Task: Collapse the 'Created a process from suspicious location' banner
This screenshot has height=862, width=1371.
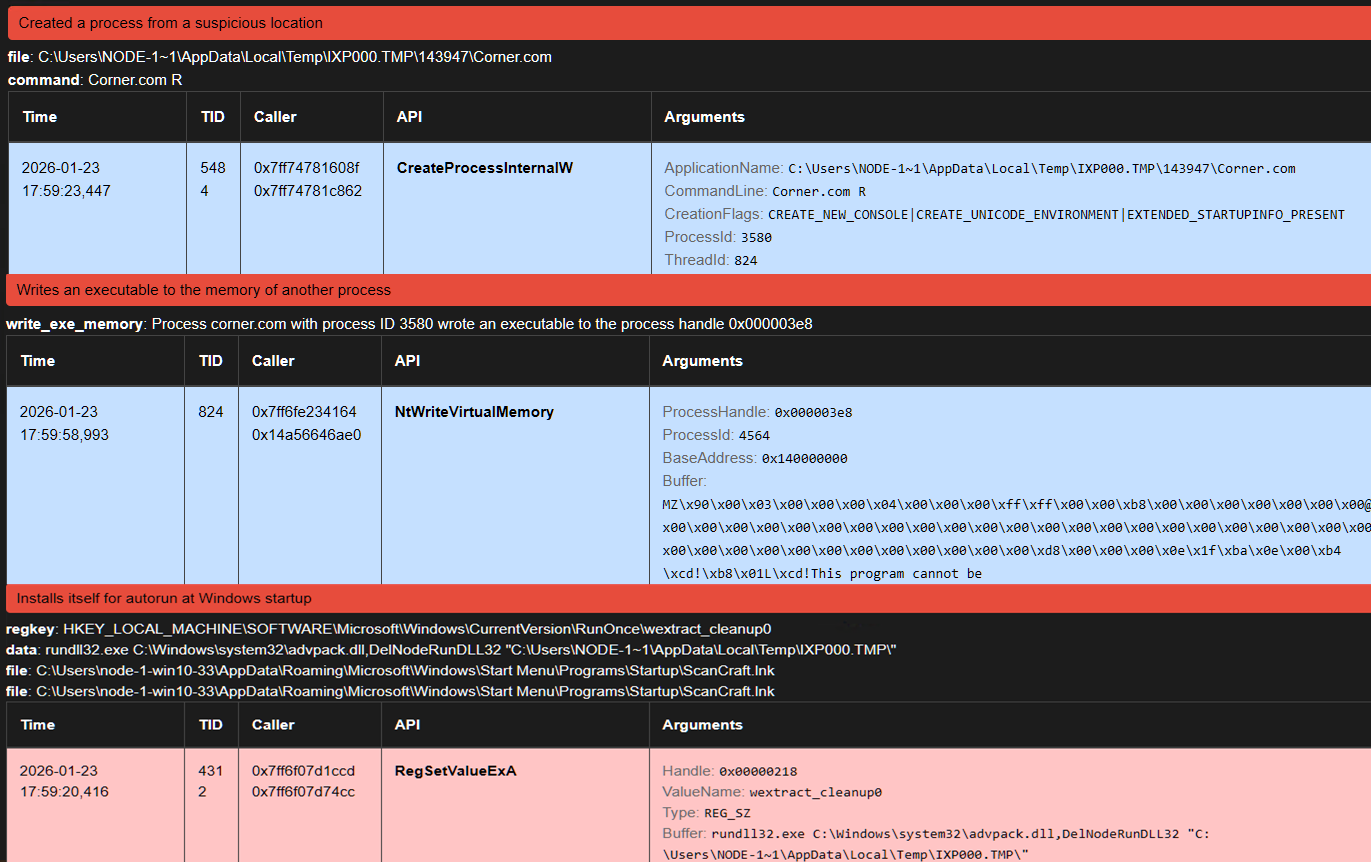Action: point(171,22)
